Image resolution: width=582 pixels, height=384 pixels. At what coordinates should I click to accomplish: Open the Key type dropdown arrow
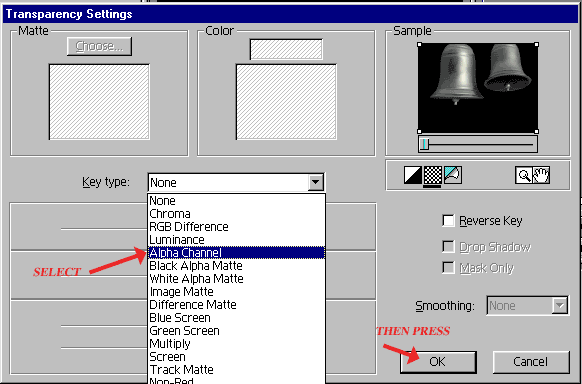tap(315, 182)
